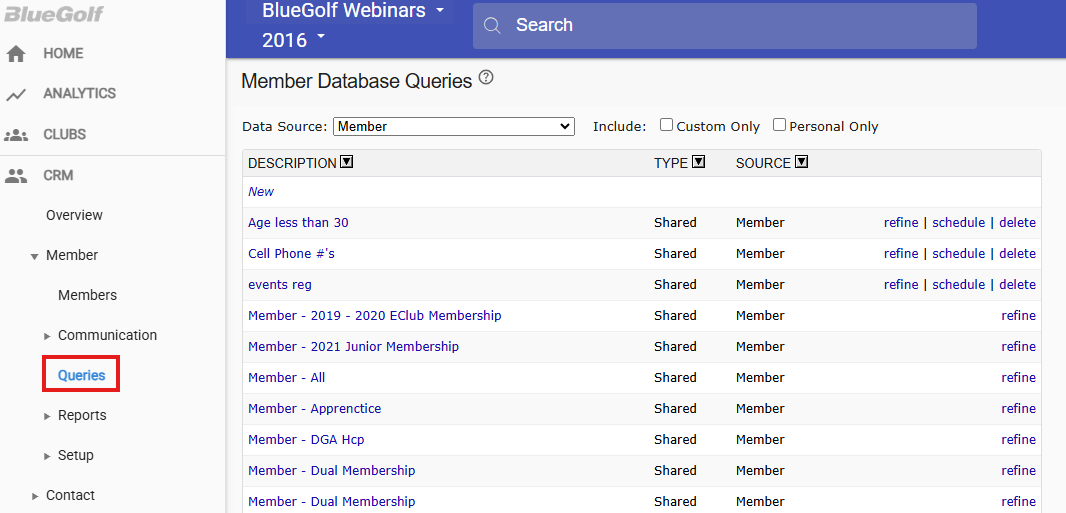The image size is (1066, 513).
Task: Open 'Member - 2019 - 2020 EClub Membership' query
Action: [375, 315]
